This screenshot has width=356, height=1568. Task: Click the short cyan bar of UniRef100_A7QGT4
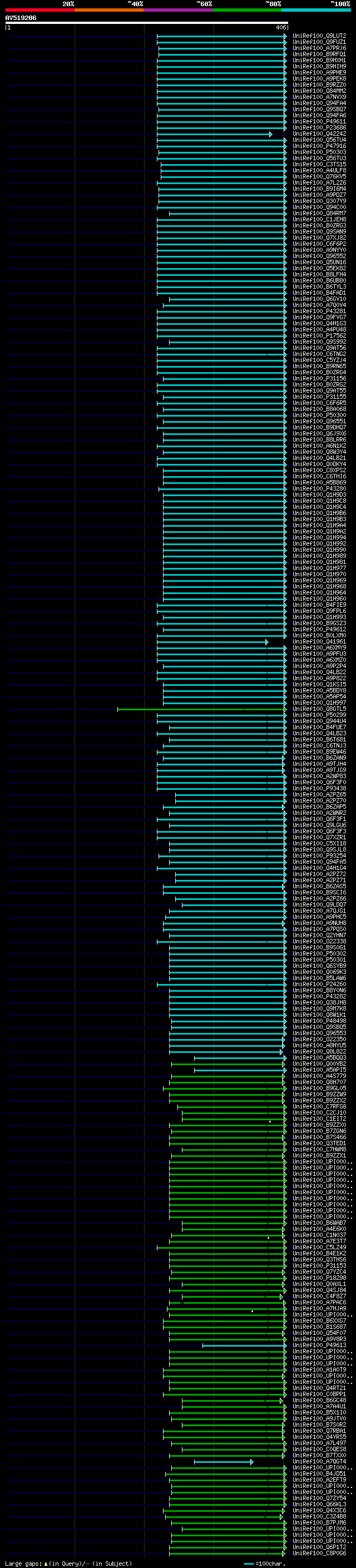224,1461
